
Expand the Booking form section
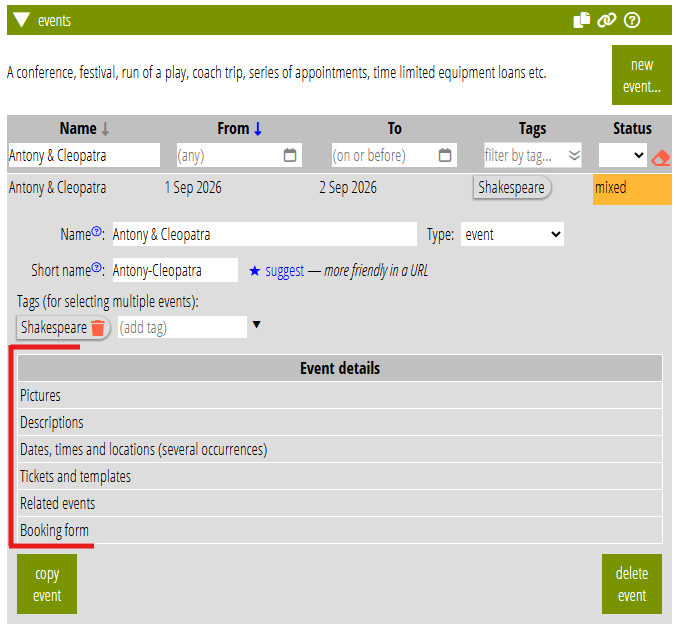tap(340, 530)
